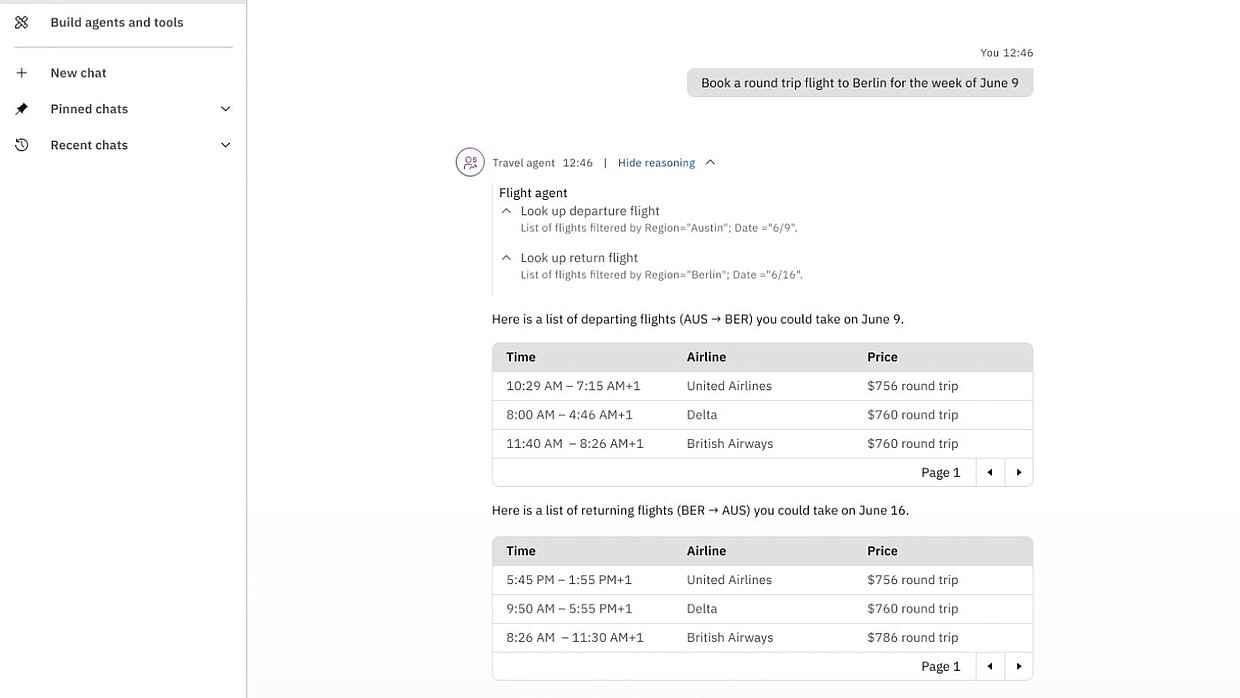Go to next page of returning flights

pyautogui.click(x=1018, y=667)
